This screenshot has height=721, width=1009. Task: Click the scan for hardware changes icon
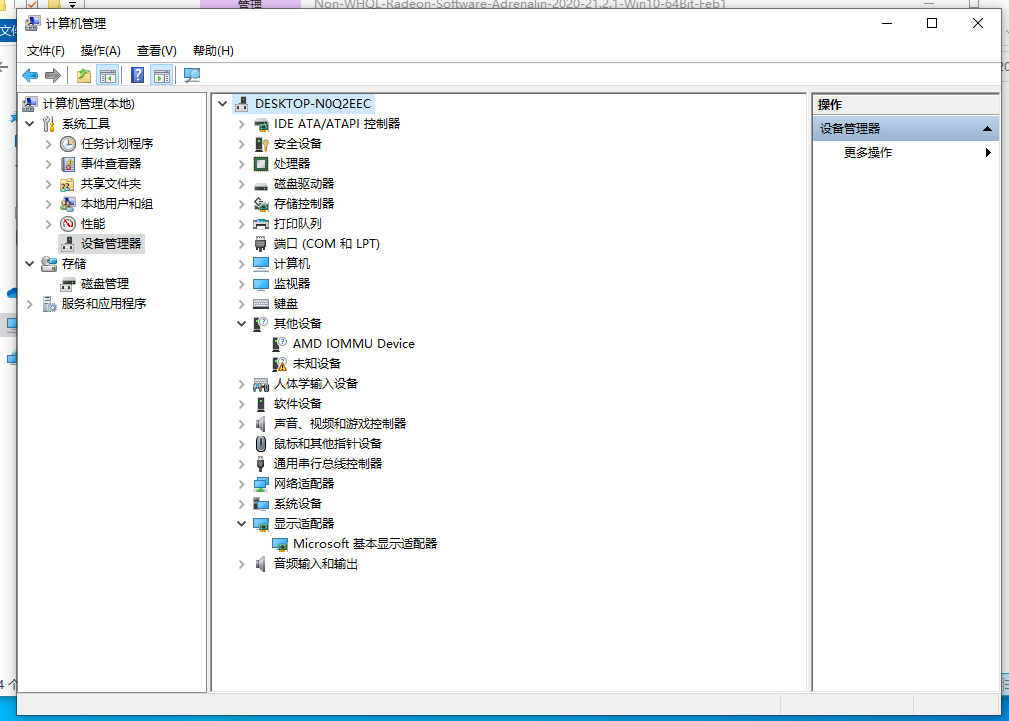tap(192, 75)
